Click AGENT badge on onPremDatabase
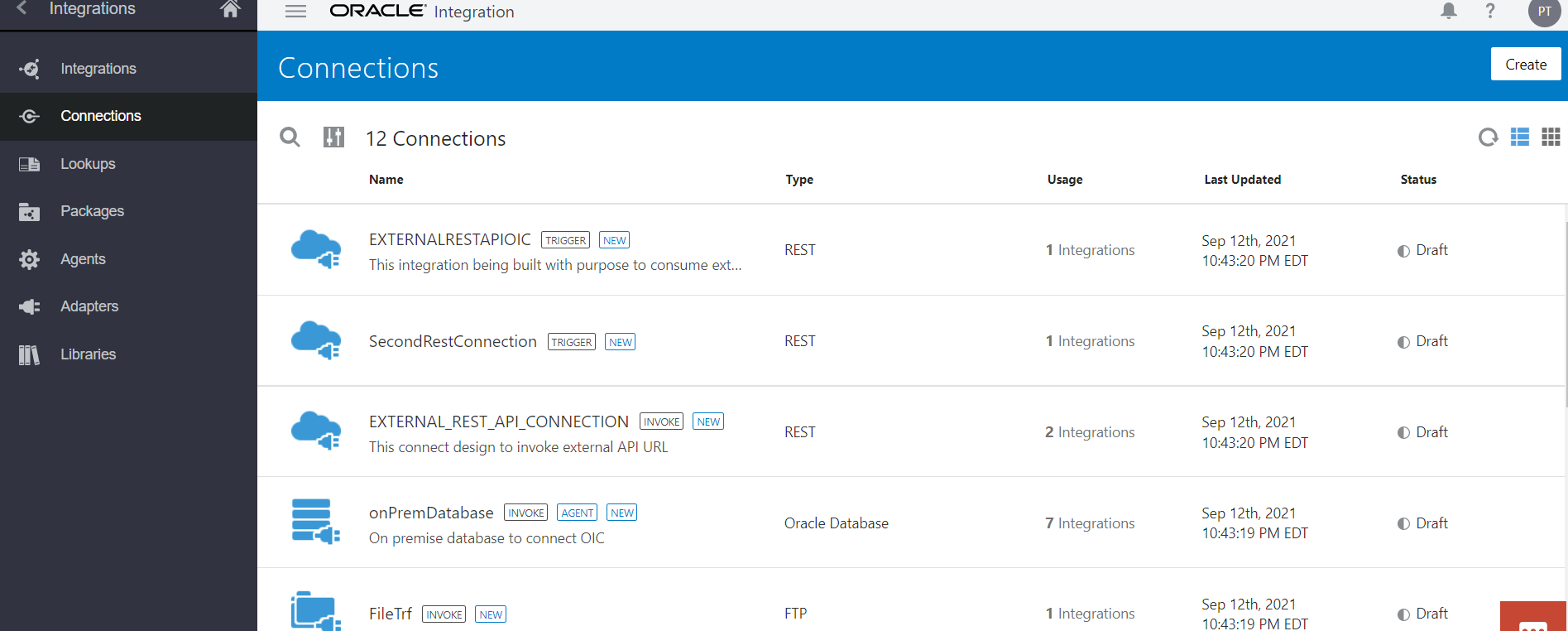This screenshot has width=1568, height=631. click(578, 513)
